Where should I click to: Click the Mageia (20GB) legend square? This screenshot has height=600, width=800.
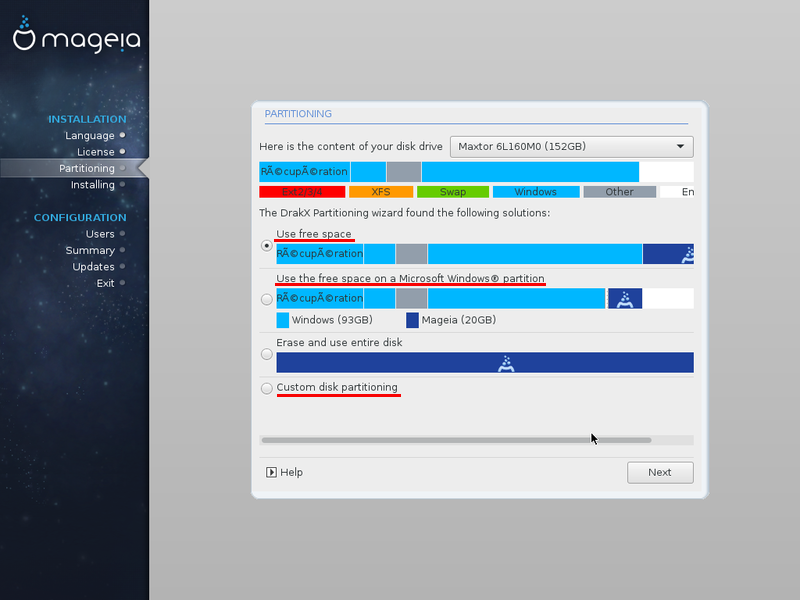coord(412,320)
